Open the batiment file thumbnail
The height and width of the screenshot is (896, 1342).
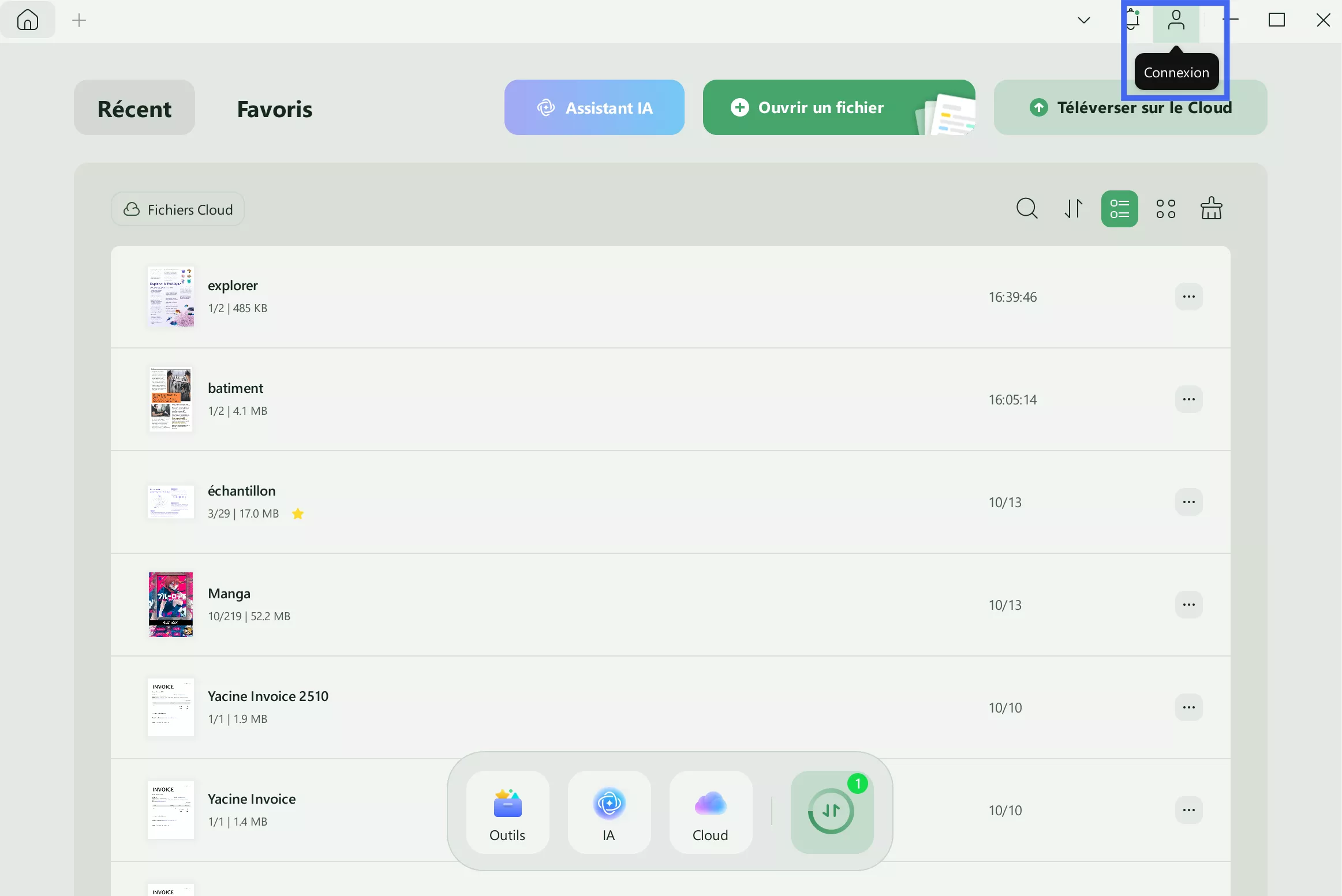point(171,399)
